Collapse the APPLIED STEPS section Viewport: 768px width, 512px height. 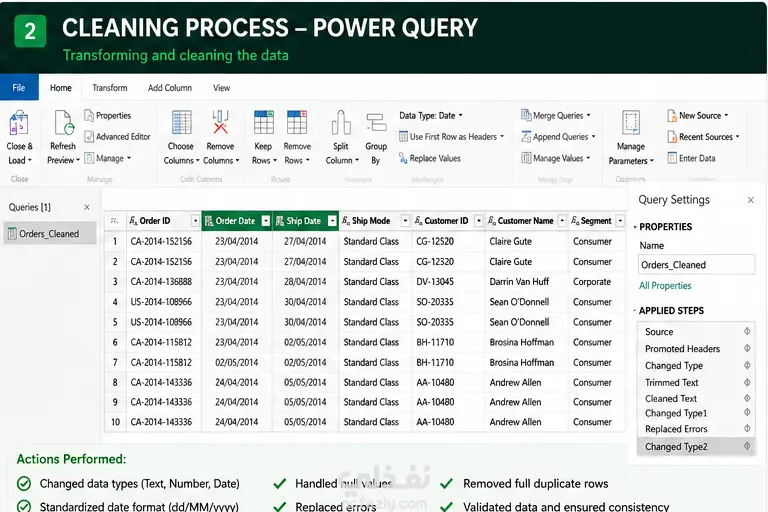pyautogui.click(x=635, y=311)
